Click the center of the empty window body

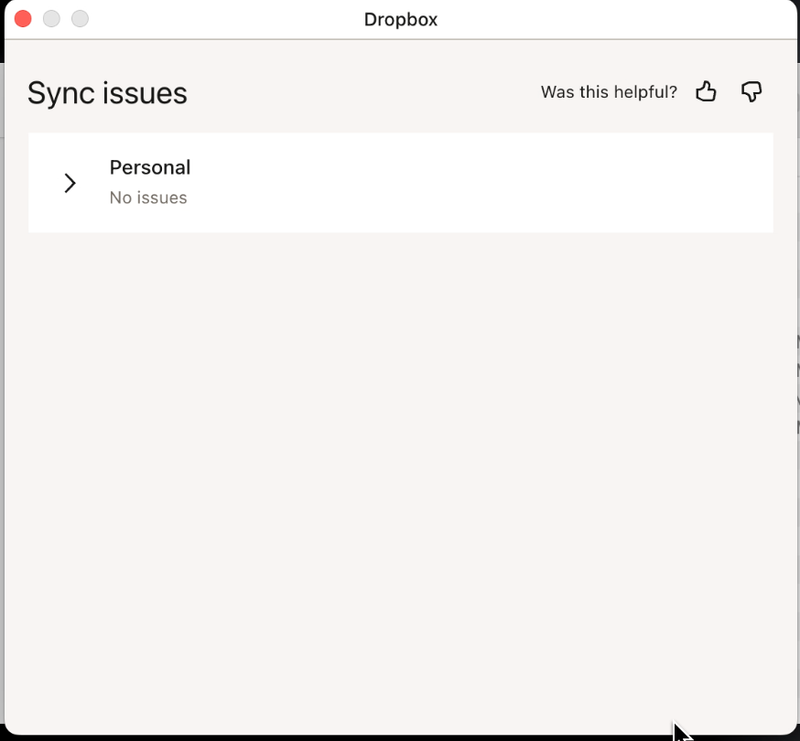[400, 470]
